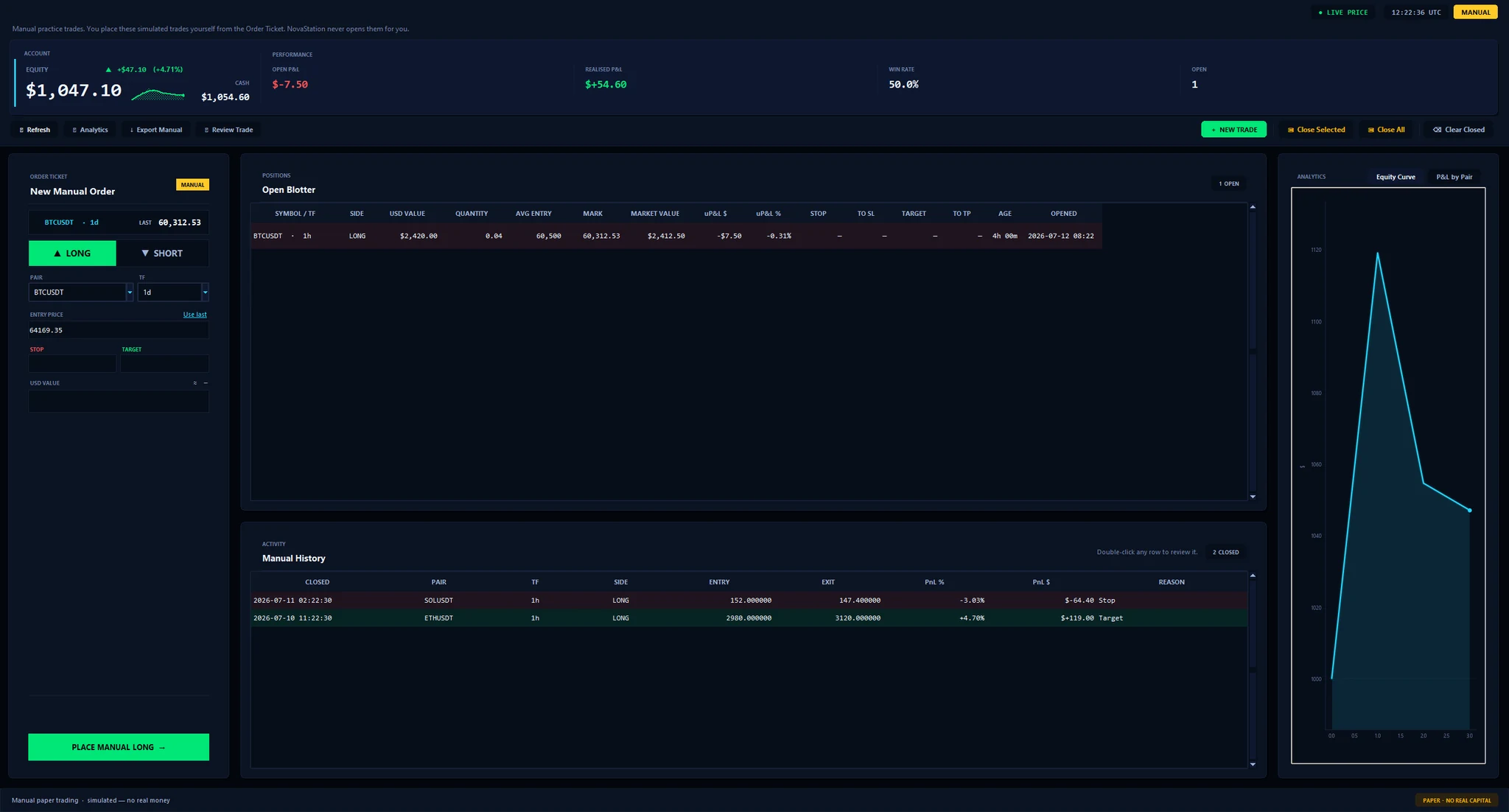The width and height of the screenshot is (1509, 812).
Task: Click the ENTRY PRICE field showing 64169.35
Action: click(119, 330)
